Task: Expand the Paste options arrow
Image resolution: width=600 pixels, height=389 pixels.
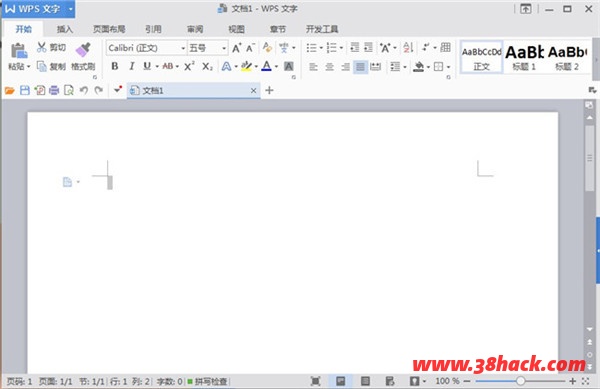Action: click(28, 67)
